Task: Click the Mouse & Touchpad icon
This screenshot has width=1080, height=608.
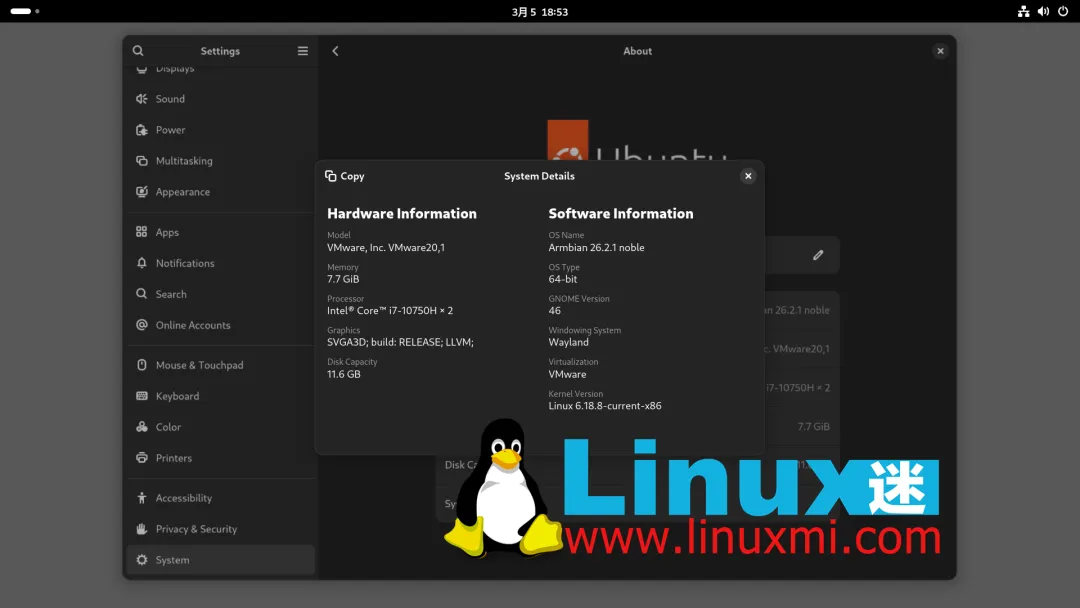Action: tap(142, 365)
